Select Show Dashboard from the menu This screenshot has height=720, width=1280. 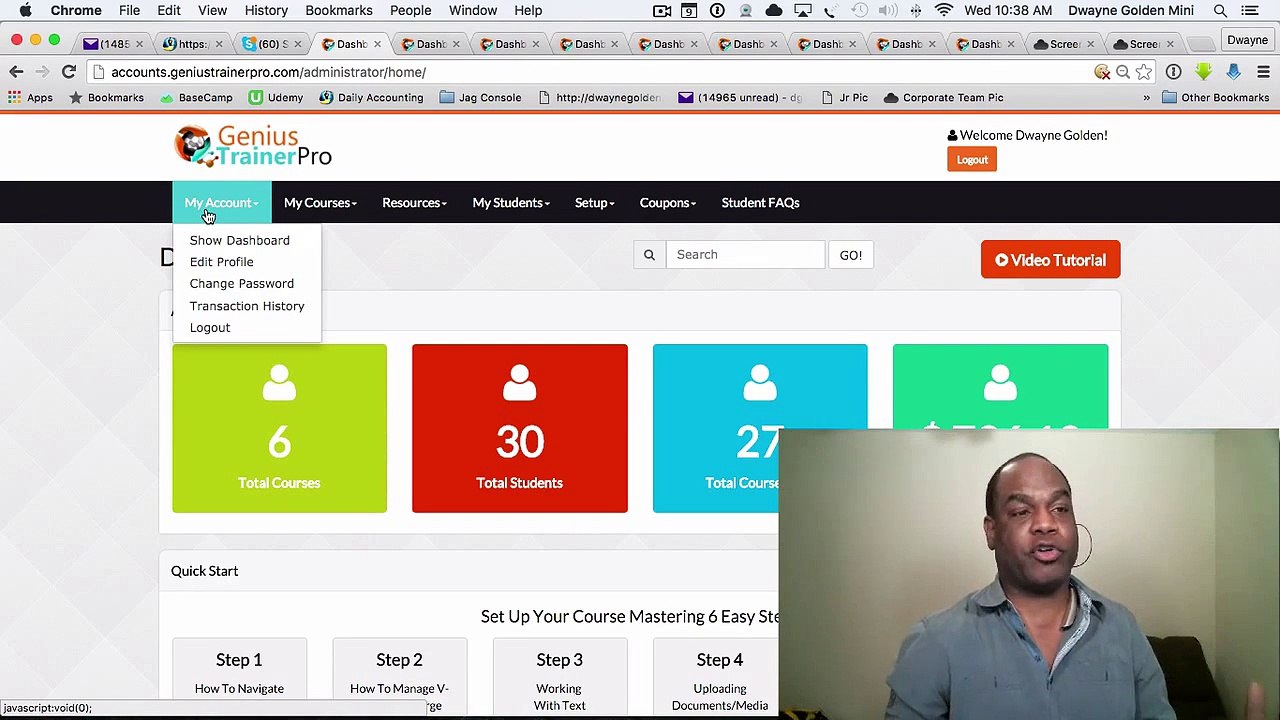(x=240, y=240)
